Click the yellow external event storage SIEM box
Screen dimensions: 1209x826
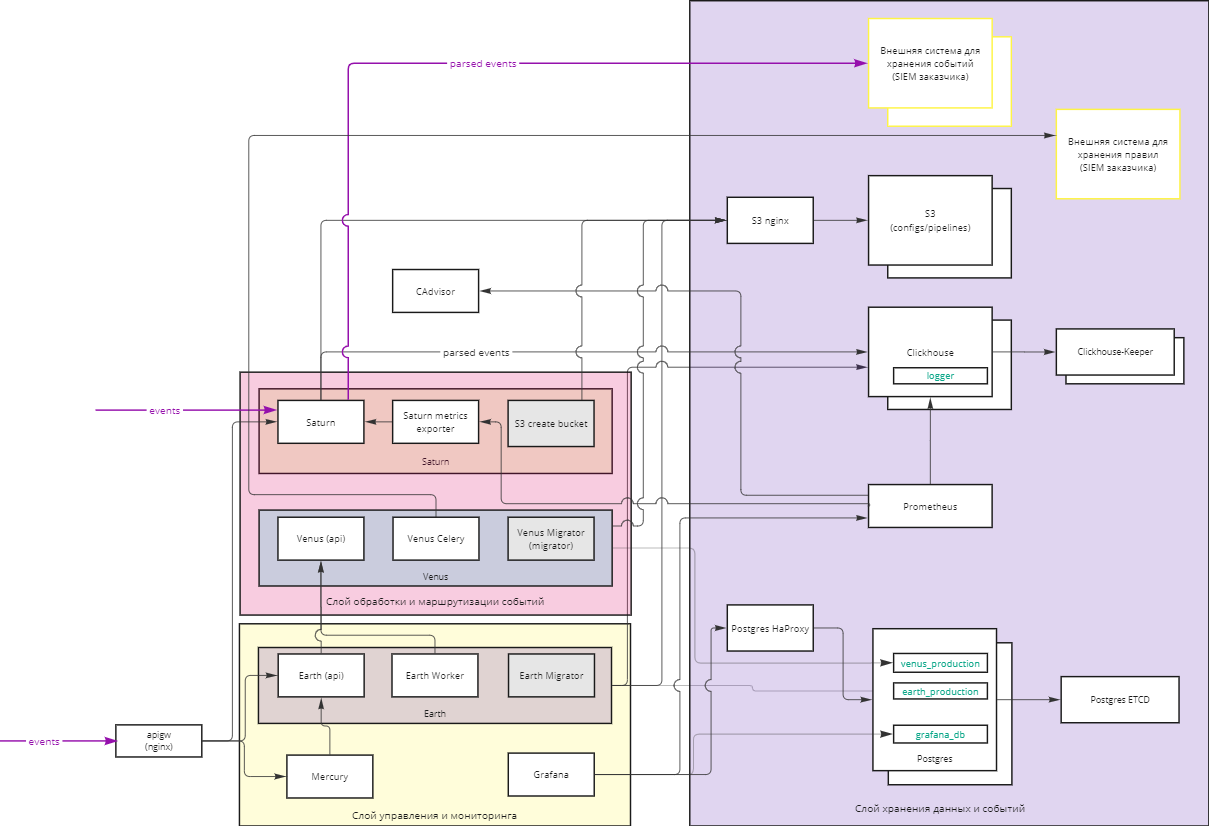(930, 62)
